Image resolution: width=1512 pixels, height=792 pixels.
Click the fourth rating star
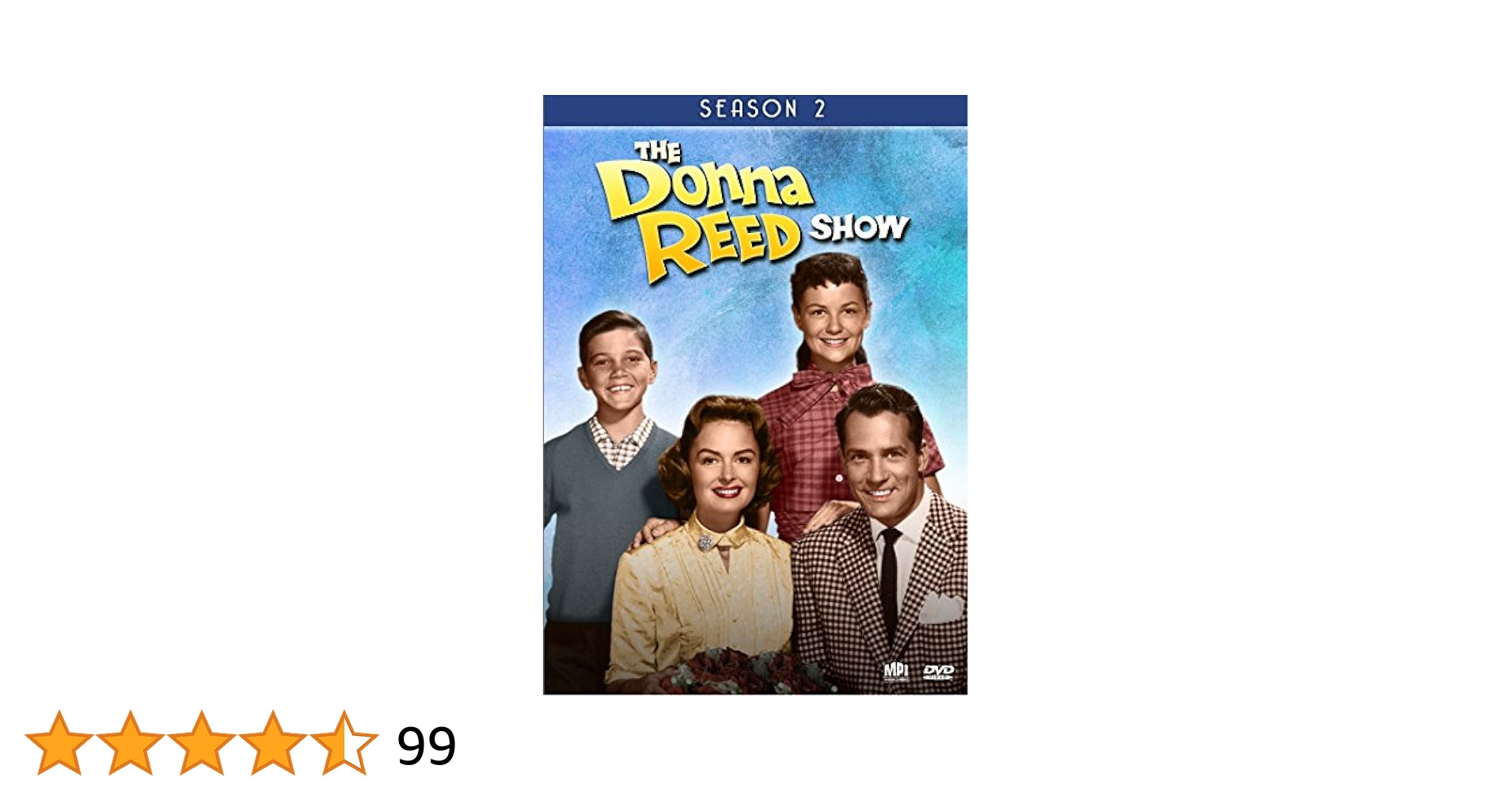(x=273, y=743)
